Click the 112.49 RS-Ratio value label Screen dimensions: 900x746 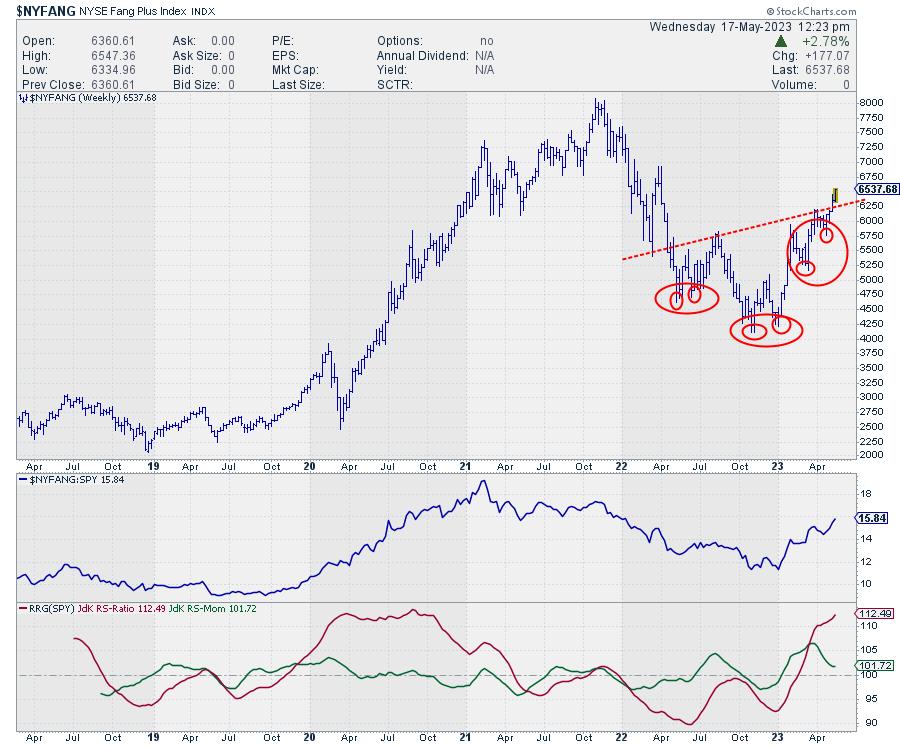(875, 613)
